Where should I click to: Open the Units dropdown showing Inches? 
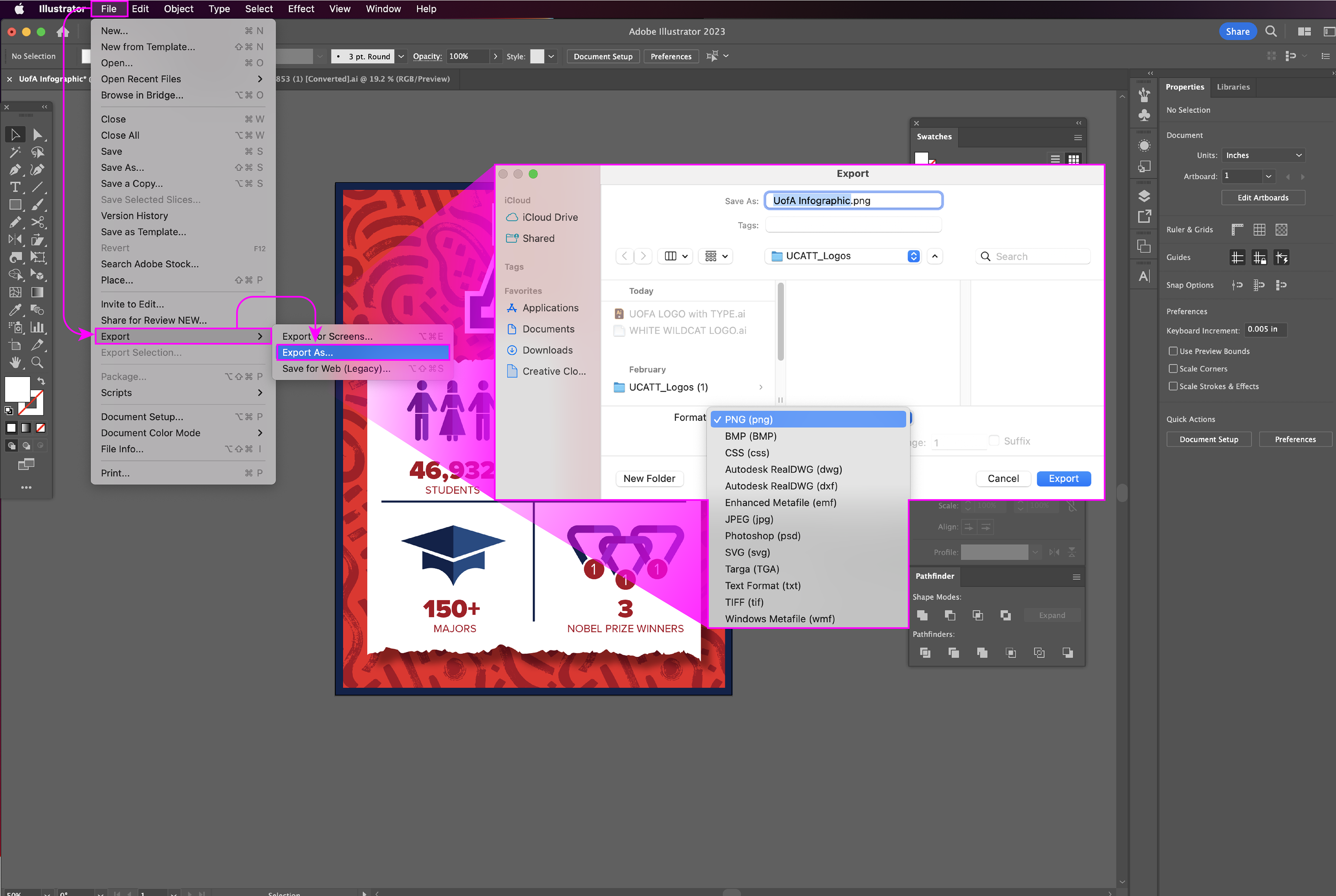tap(1264, 155)
